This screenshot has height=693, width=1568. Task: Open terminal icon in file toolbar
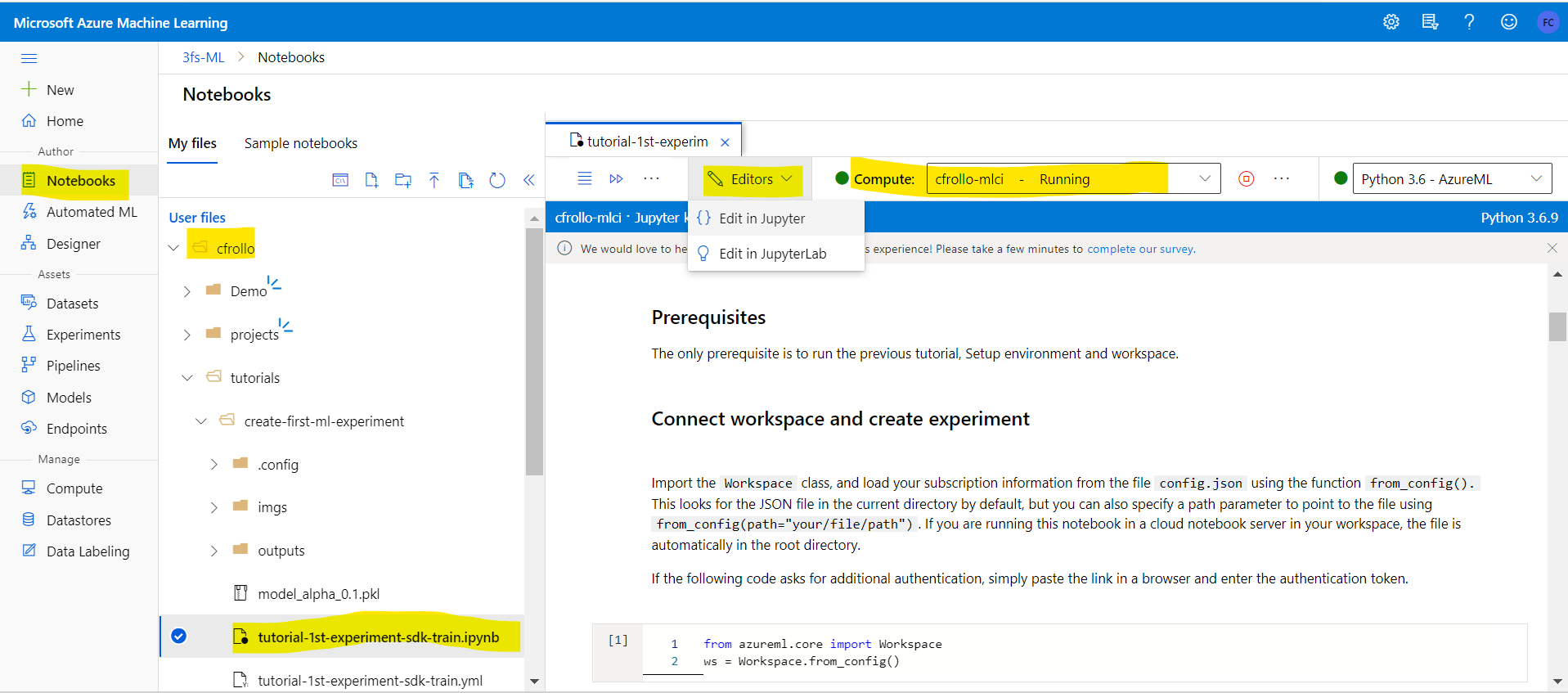pyautogui.click(x=340, y=180)
